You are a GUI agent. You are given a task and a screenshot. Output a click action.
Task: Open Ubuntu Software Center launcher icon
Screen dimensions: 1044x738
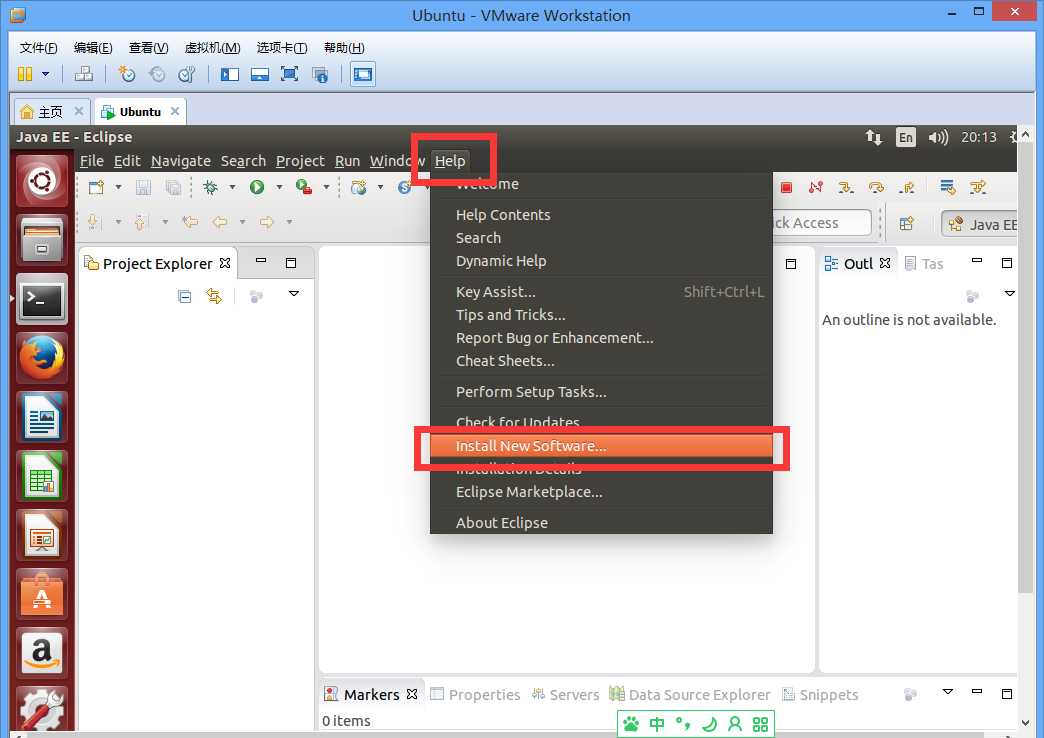42,593
